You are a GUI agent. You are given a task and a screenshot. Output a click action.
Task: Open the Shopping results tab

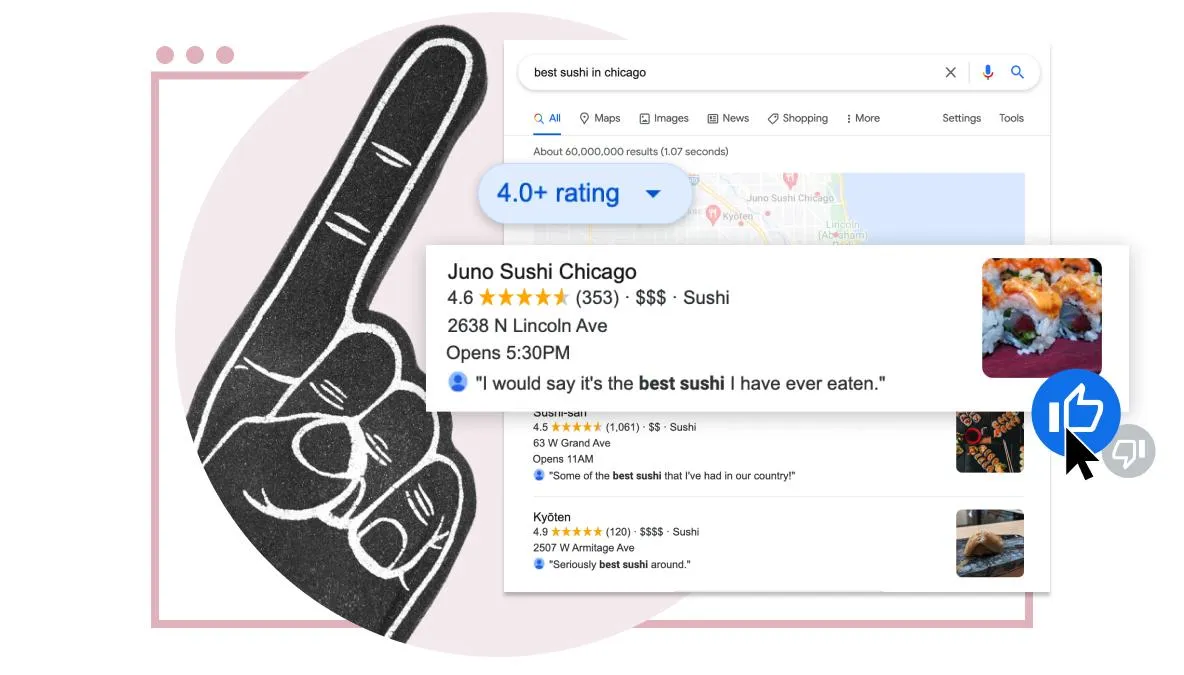(797, 119)
